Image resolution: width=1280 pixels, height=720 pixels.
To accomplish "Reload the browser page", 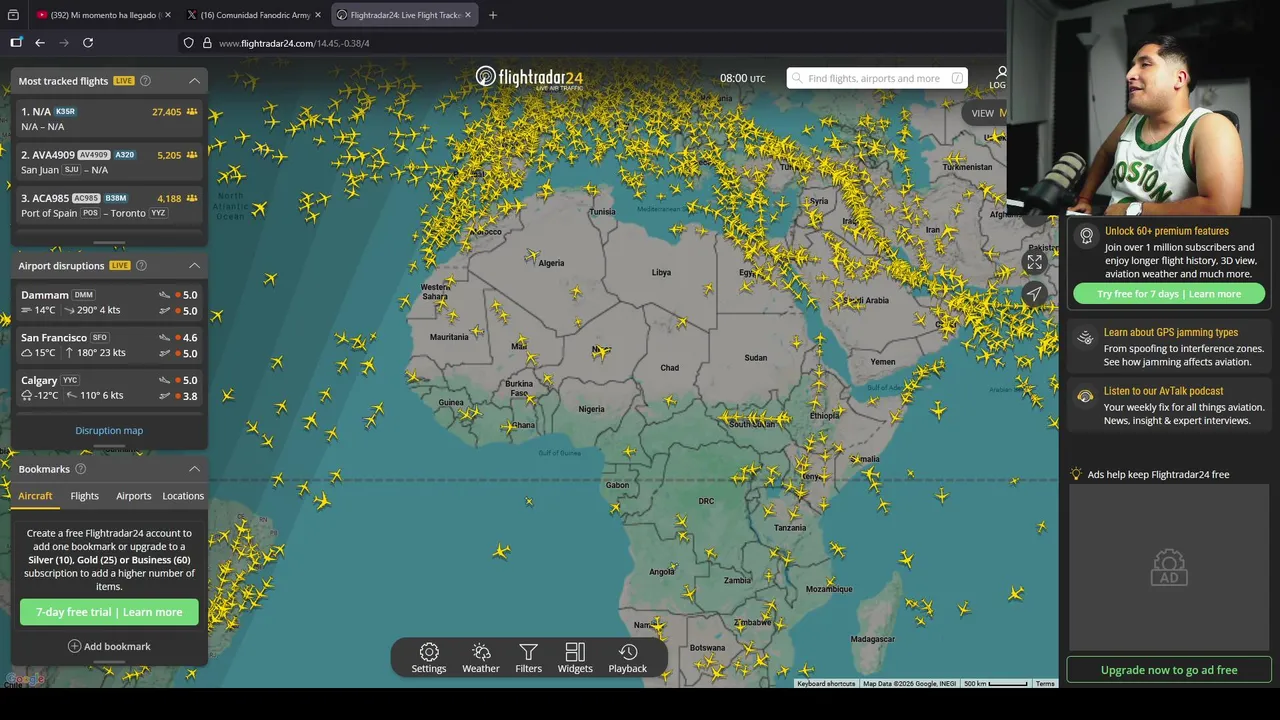I will (88, 43).
